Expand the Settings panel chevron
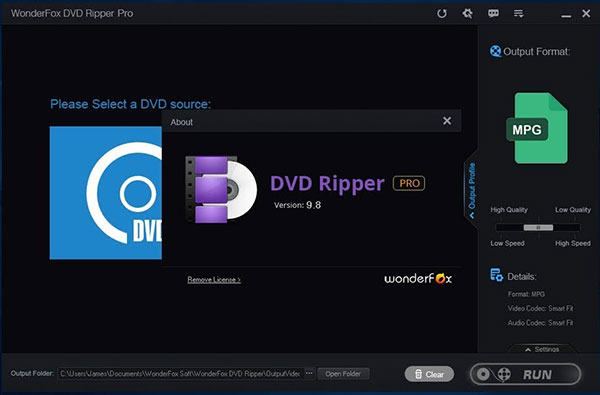600x395 pixels. 541,349
